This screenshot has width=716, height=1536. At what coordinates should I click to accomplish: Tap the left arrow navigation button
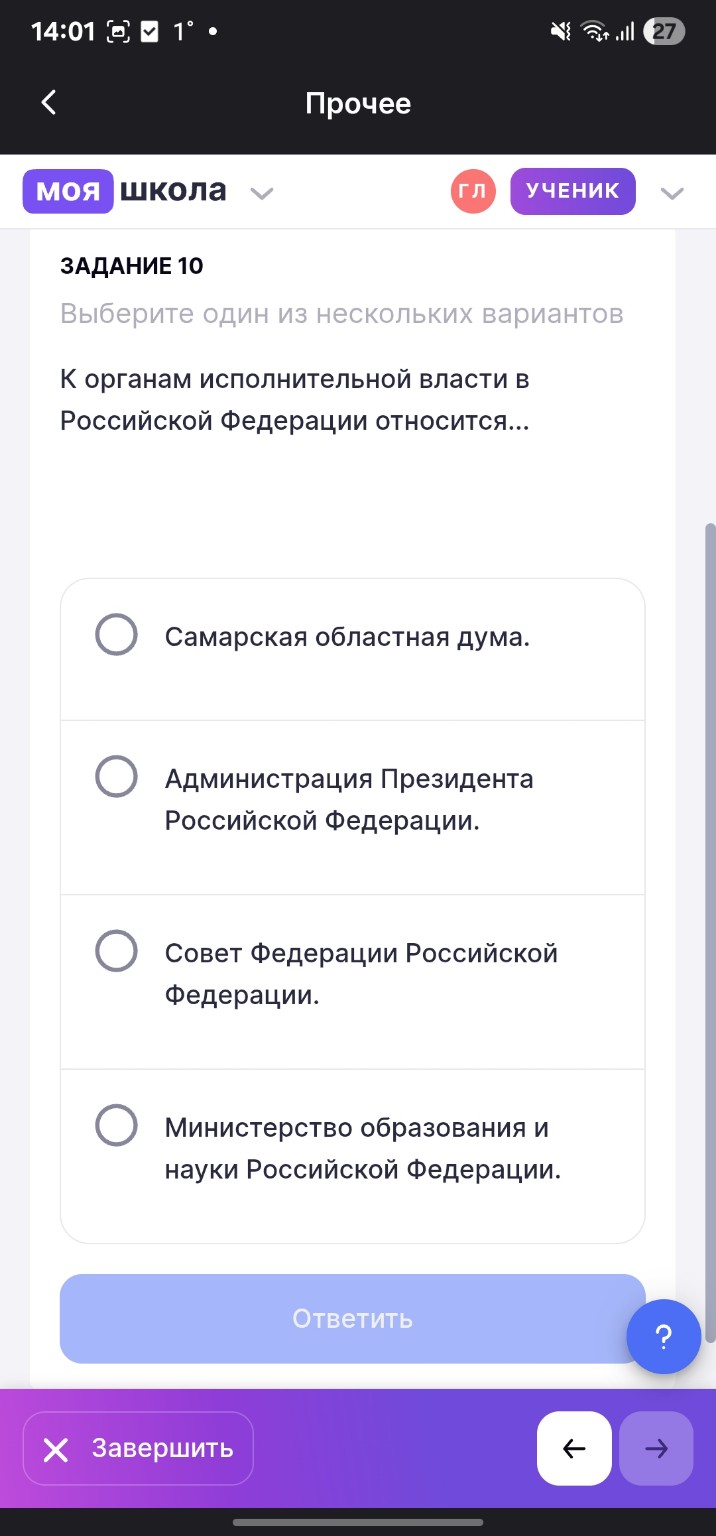point(574,1448)
